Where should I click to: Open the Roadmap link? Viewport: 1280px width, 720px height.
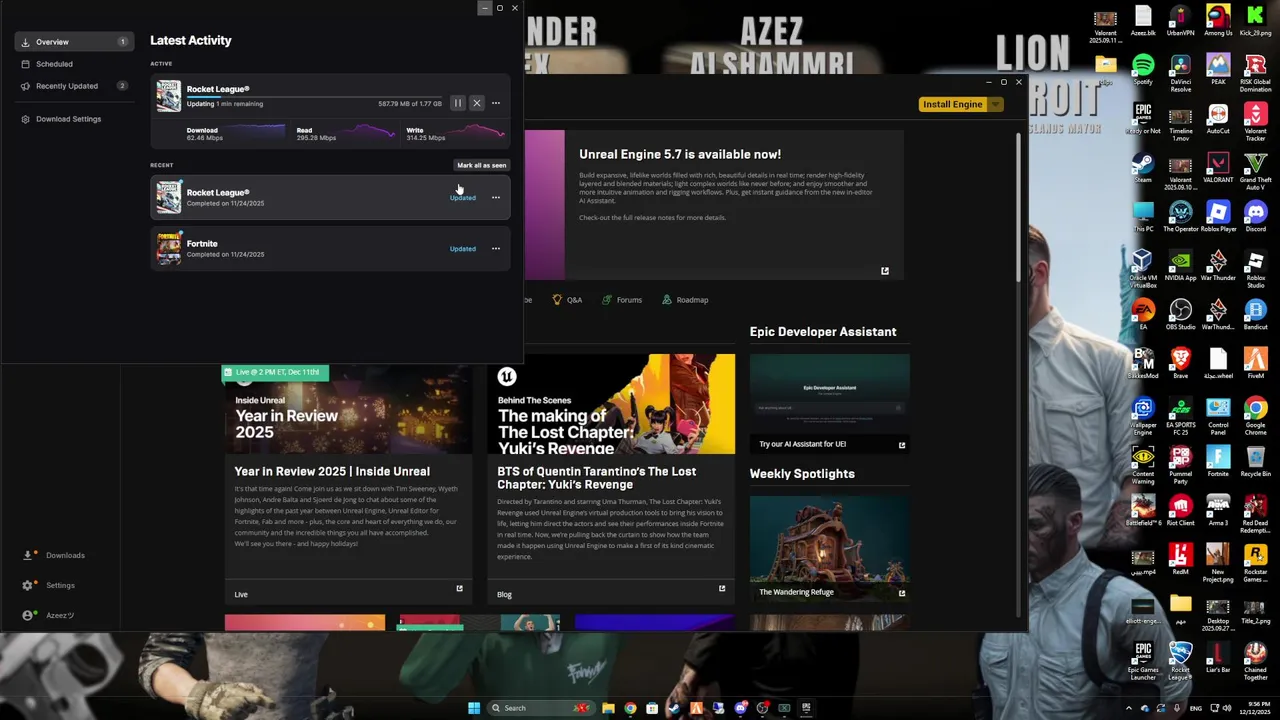point(685,300)
